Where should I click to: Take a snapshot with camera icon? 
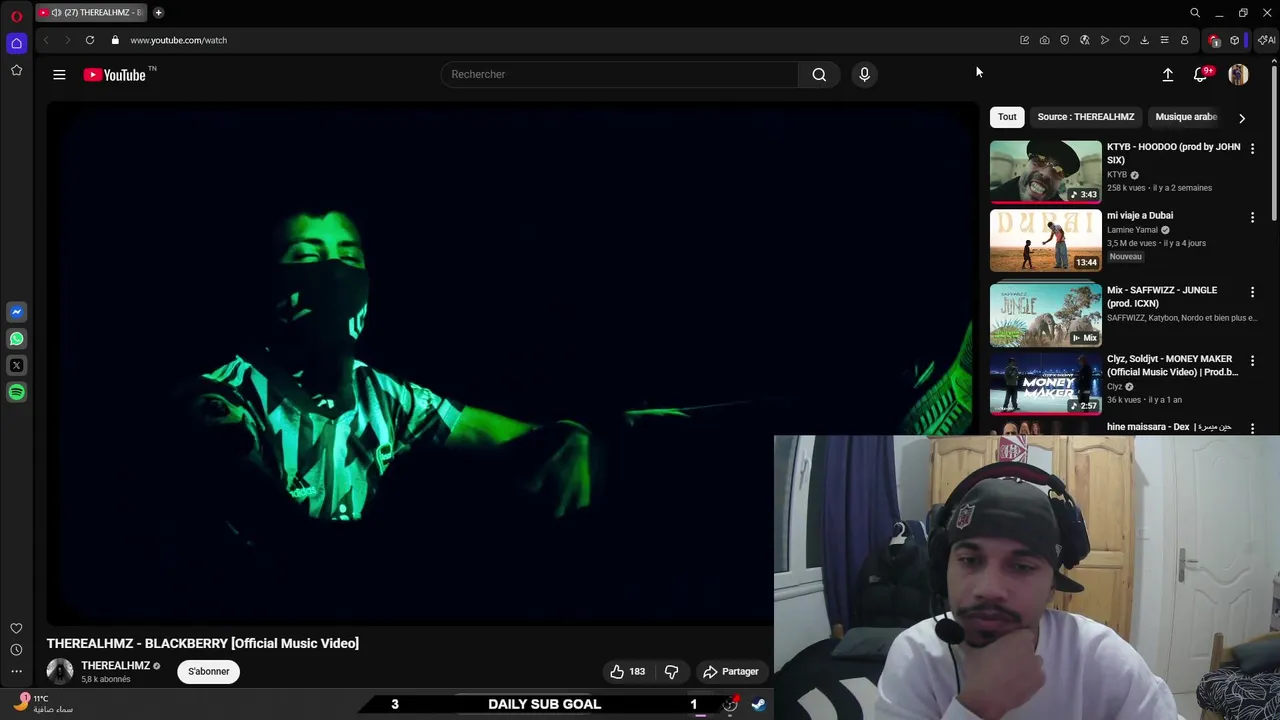tap(1044, 40)
